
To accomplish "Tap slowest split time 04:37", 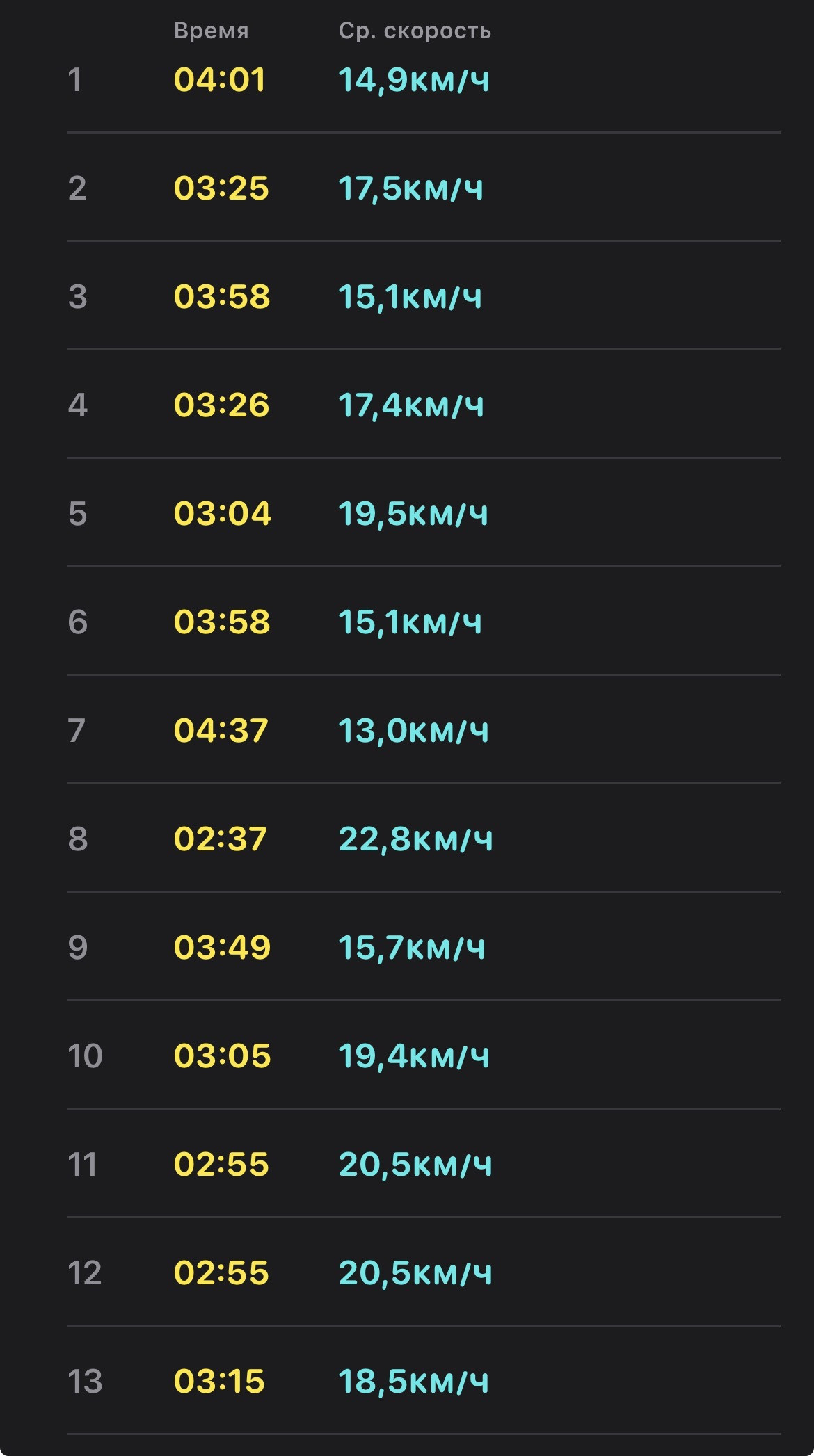I will pos(221,730).
